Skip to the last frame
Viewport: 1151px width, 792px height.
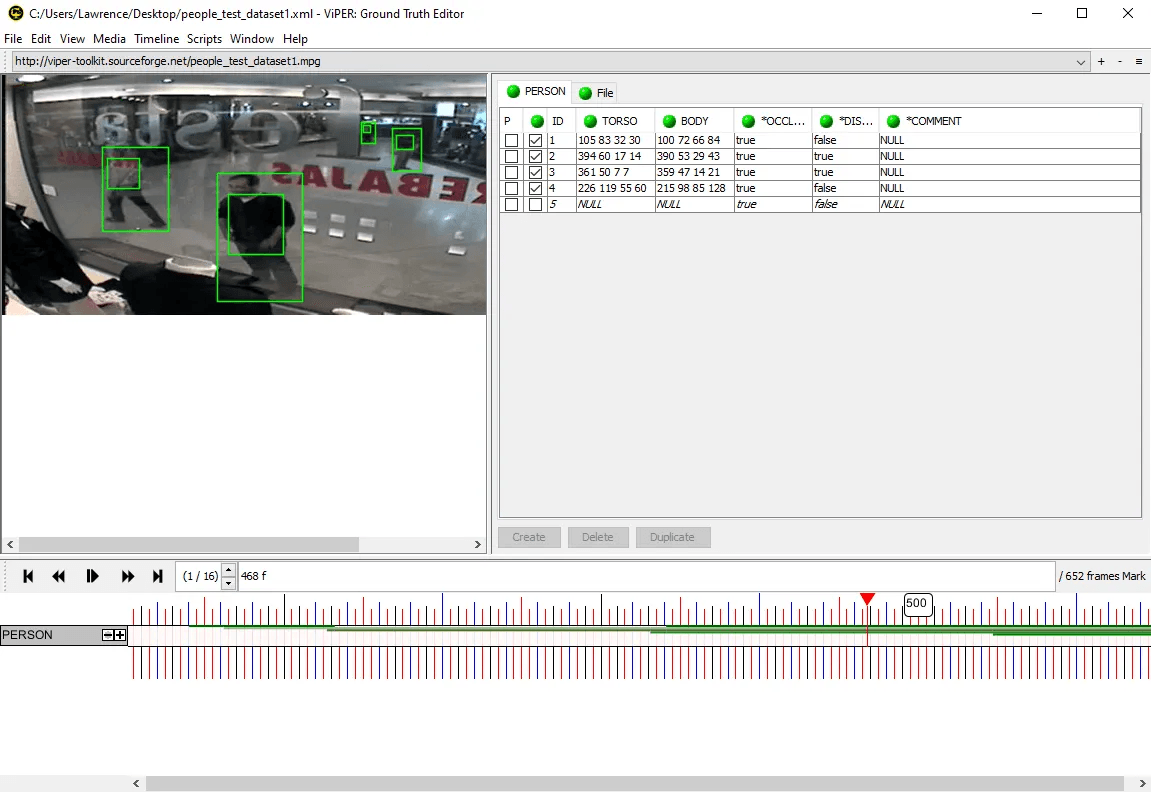[157, 576]
